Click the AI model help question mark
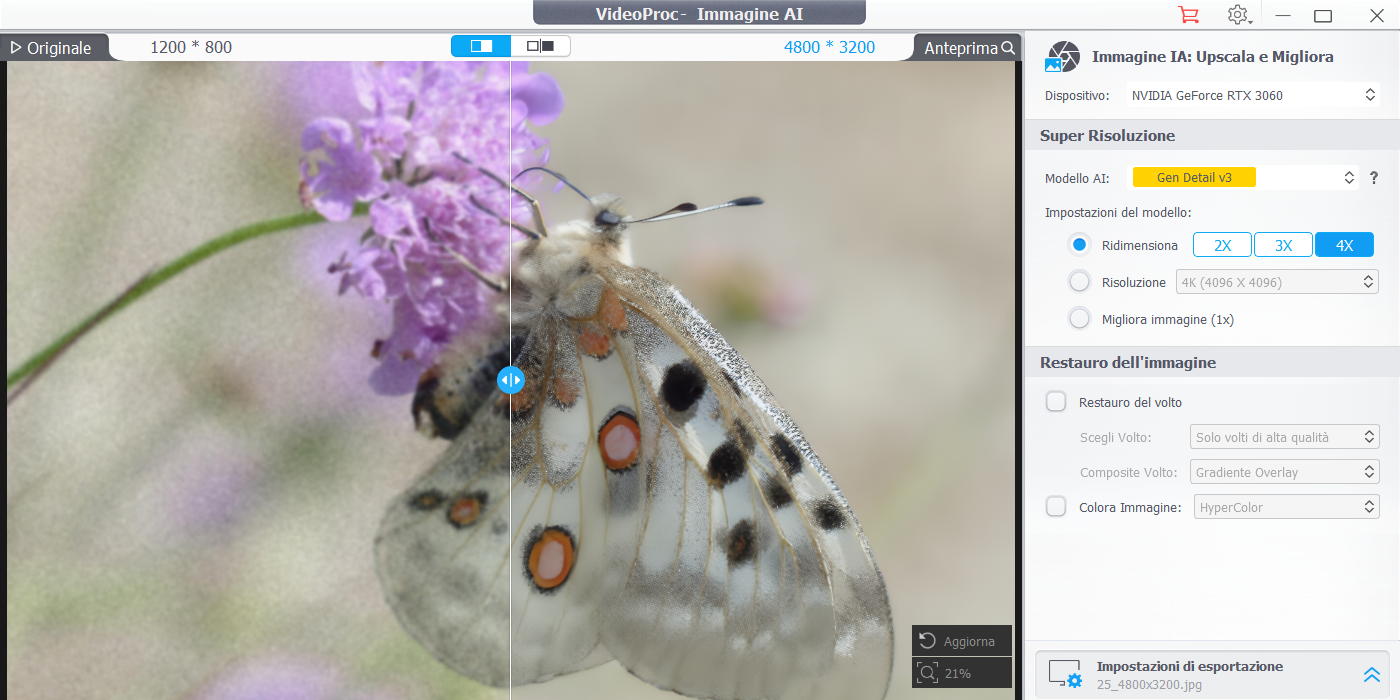Viewport: 1400px width, 700px height. 1374,178
